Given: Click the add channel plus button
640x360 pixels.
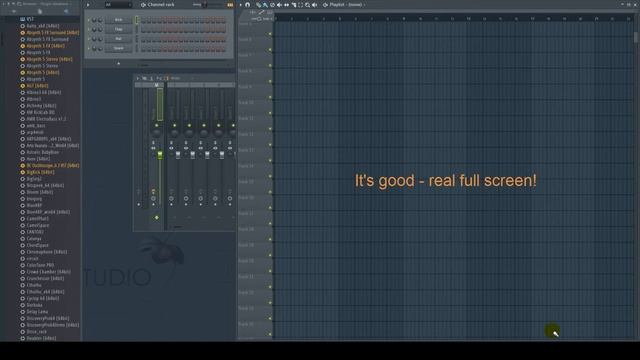Looking at the screenshot, I should [118, 63].
